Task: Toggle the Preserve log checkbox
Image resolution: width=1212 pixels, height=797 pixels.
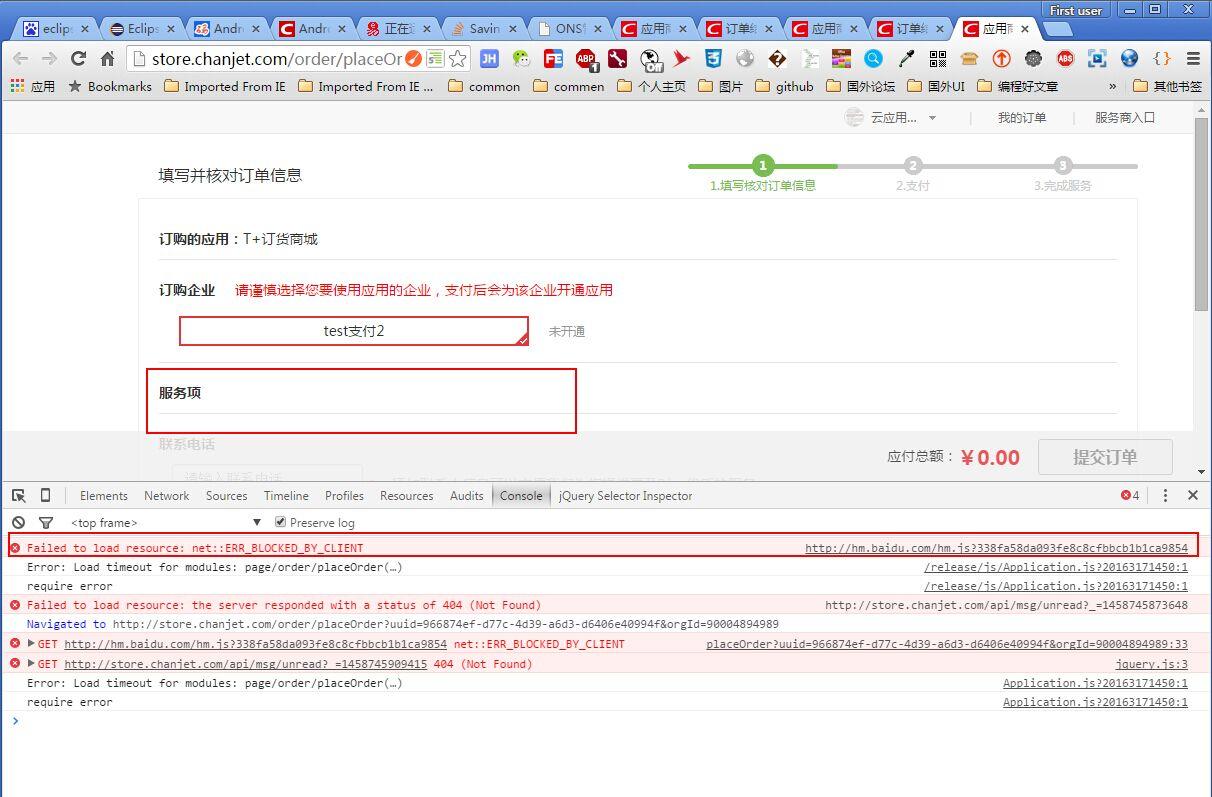Action: pyautogui.click(x=281, y=522)
